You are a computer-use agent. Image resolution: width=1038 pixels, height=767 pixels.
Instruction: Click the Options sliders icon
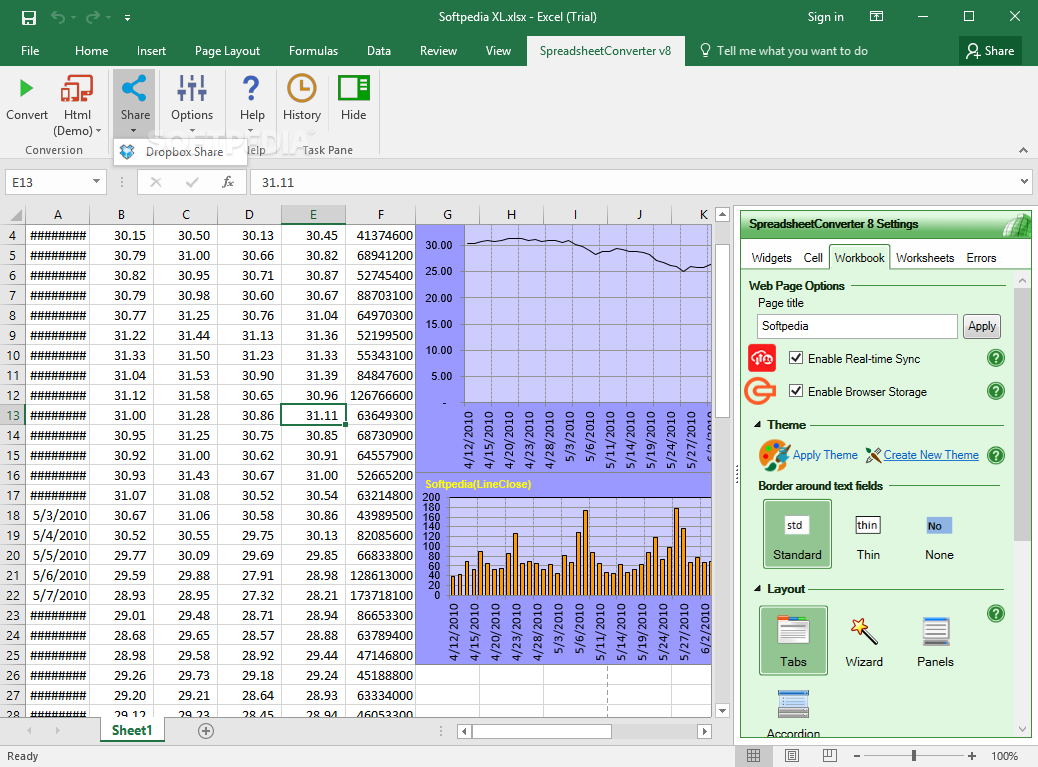[191, 89]
